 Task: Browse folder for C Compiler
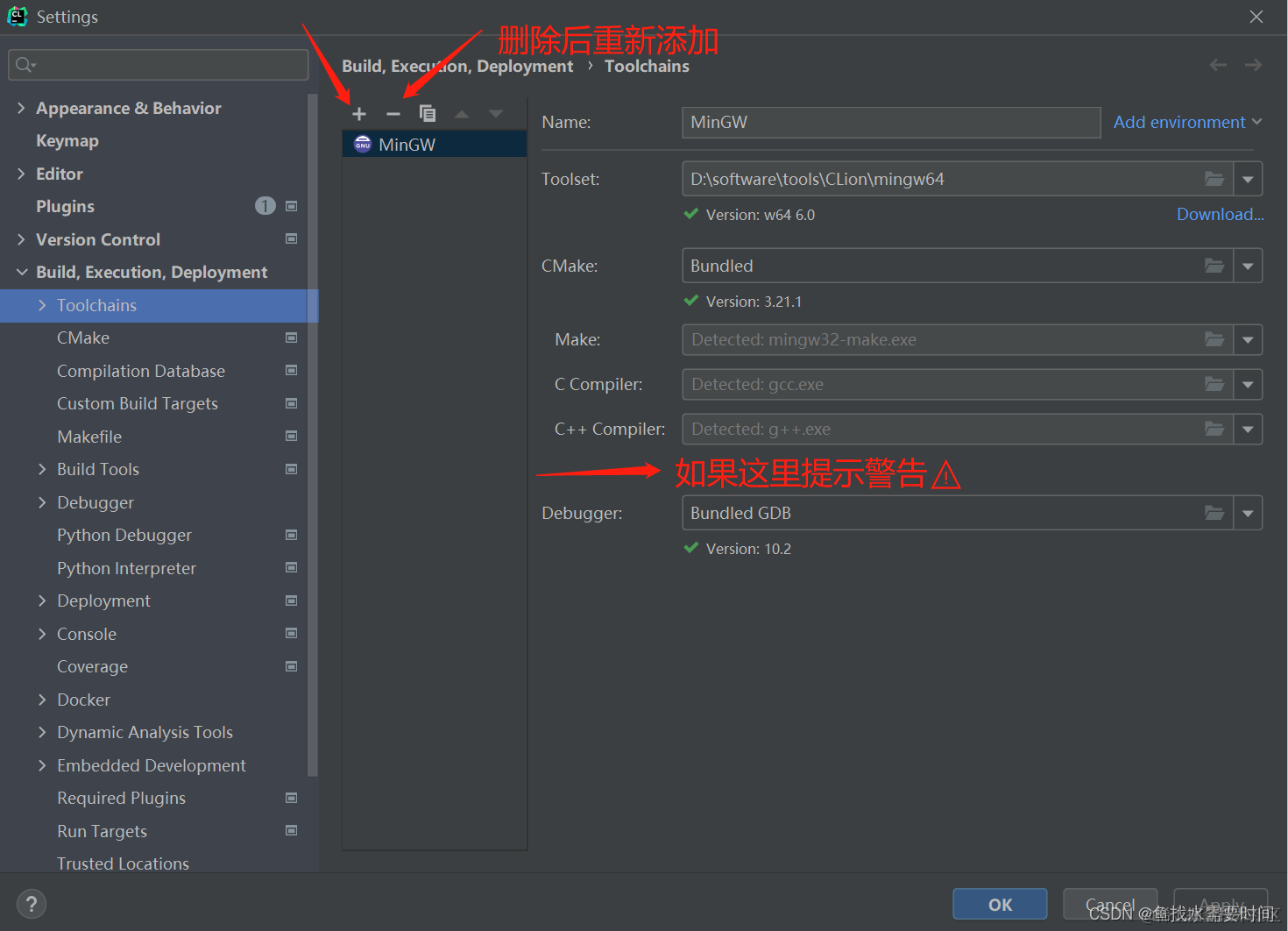pyautogui.click(x=1214, y=384)
